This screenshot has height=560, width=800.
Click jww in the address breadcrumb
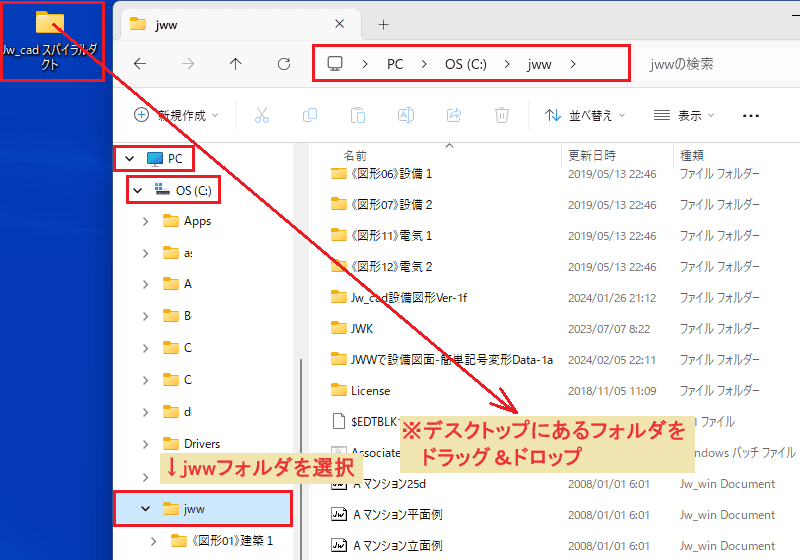pyautogui.click(x=539, y=64)
